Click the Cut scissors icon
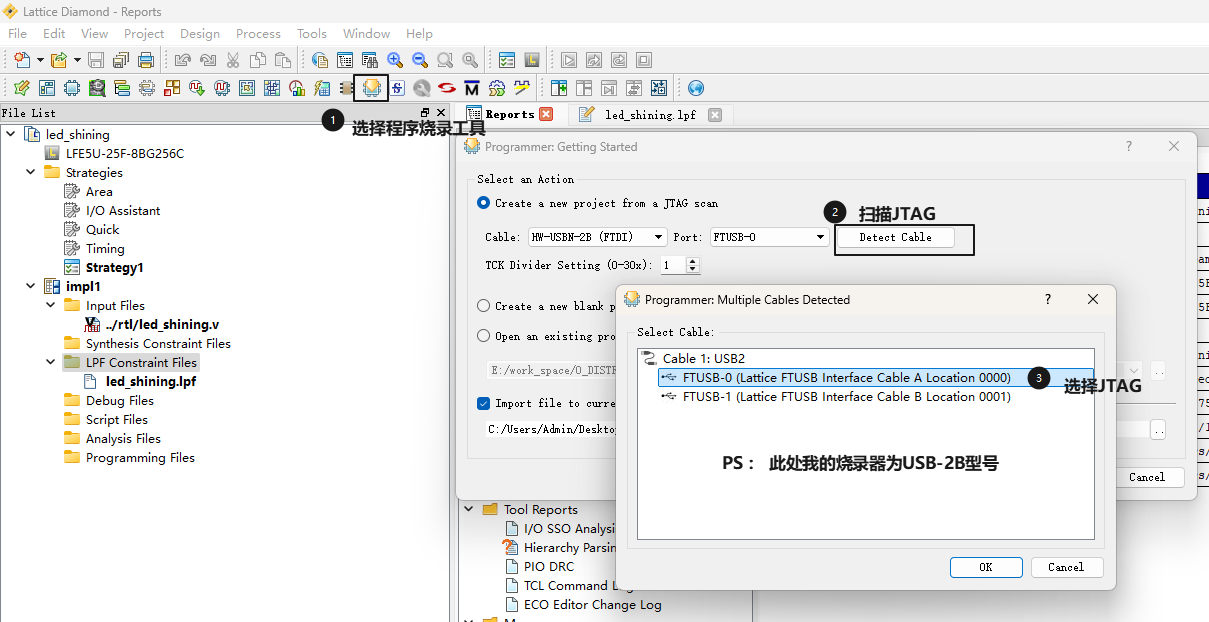This screenshot has width=1209, height=622. coord(233,60)
